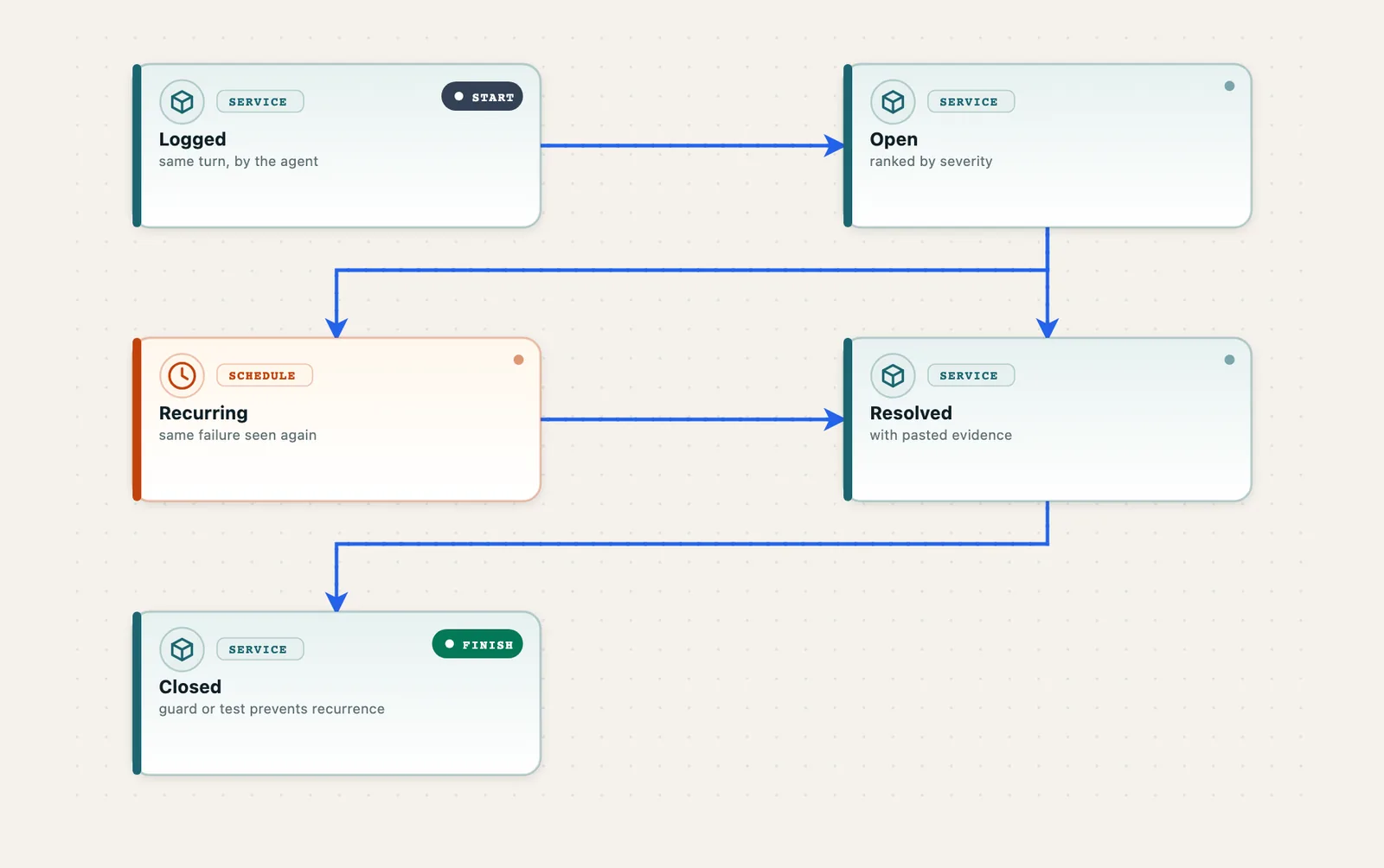Viewport: 1384px width, 868px height.
Task: Click the status dot on the Open node
Action: tap(1229, 86)
